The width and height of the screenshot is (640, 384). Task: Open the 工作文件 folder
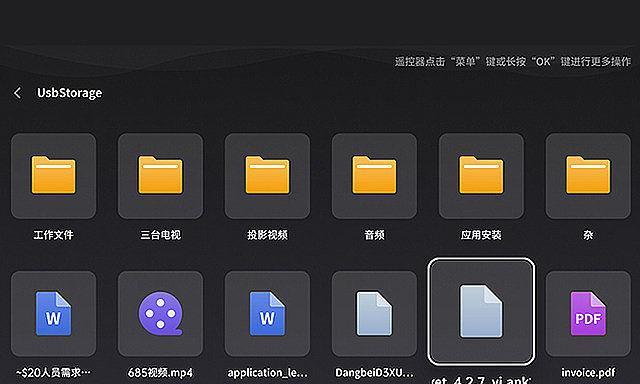(53, 176)
